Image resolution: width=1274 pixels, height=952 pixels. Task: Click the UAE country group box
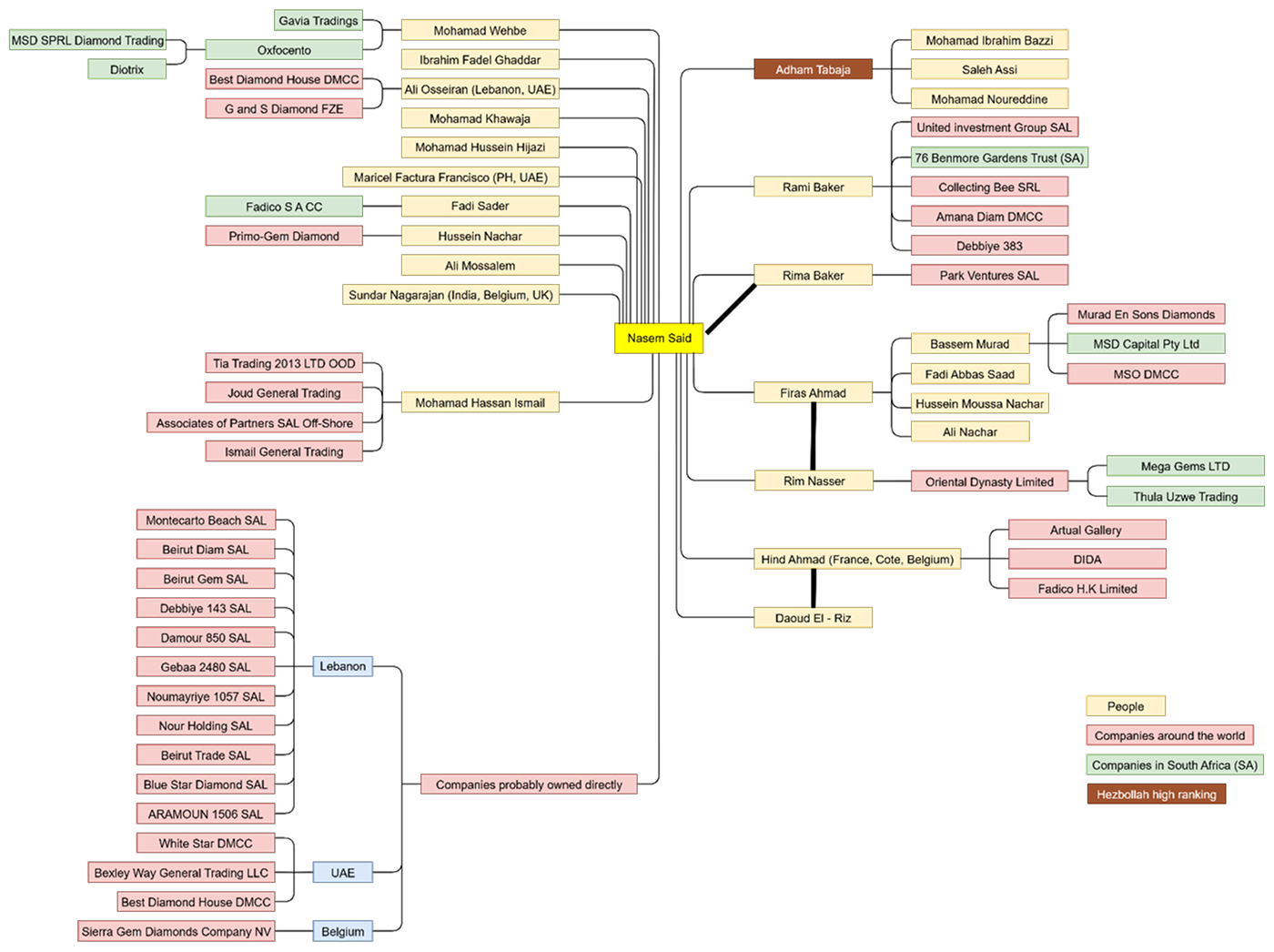tap(342, 873)
